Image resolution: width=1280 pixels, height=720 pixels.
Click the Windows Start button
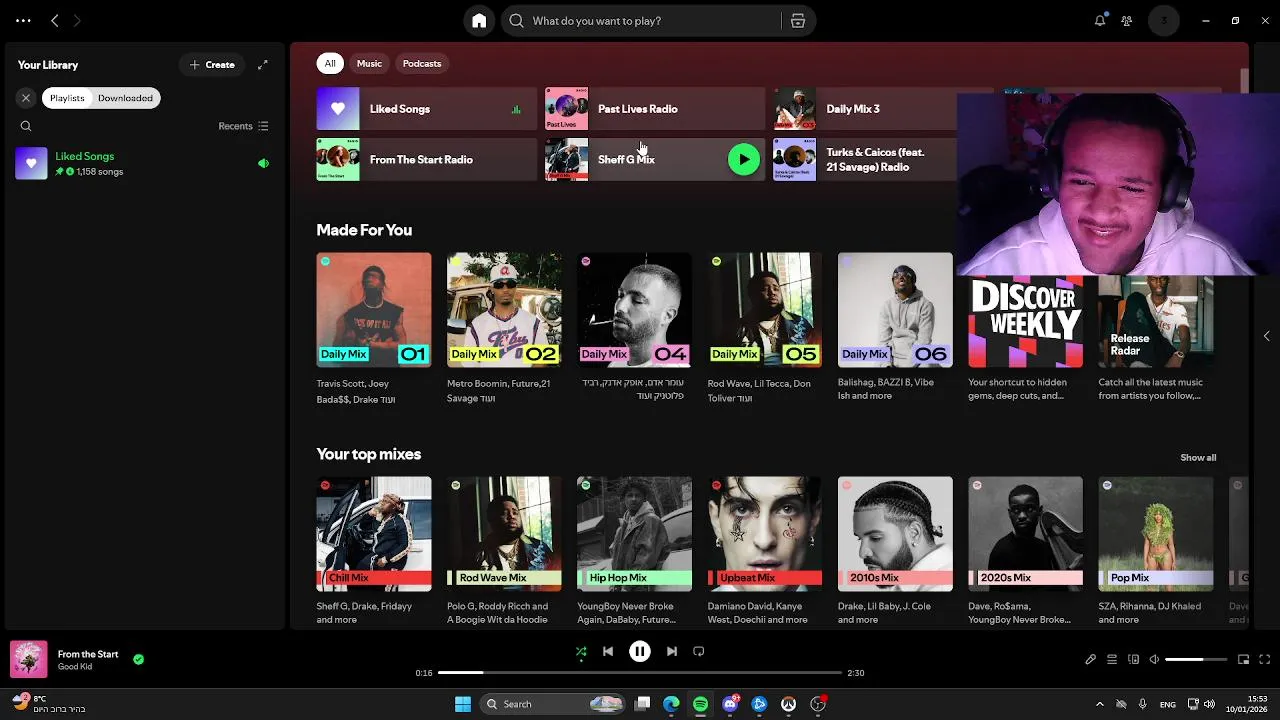point(463,704)
